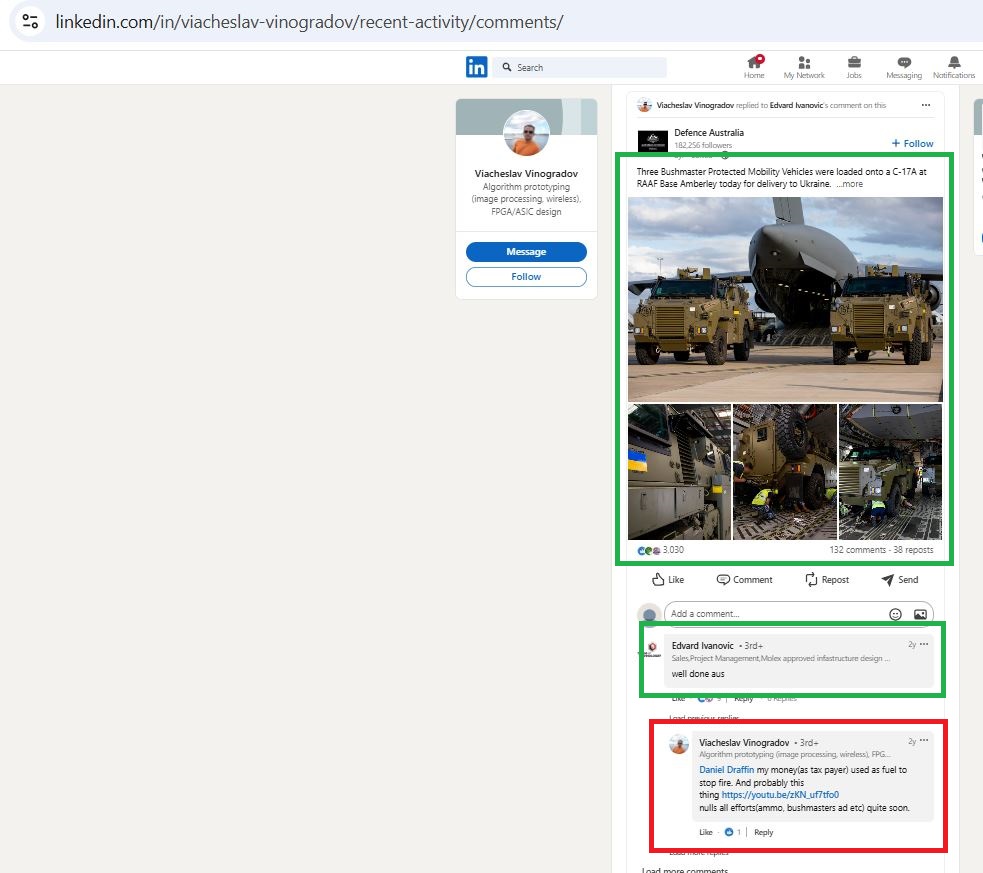
Task: Open Edvard Ivanovic's name in the comment
Action: coord(702,646)
